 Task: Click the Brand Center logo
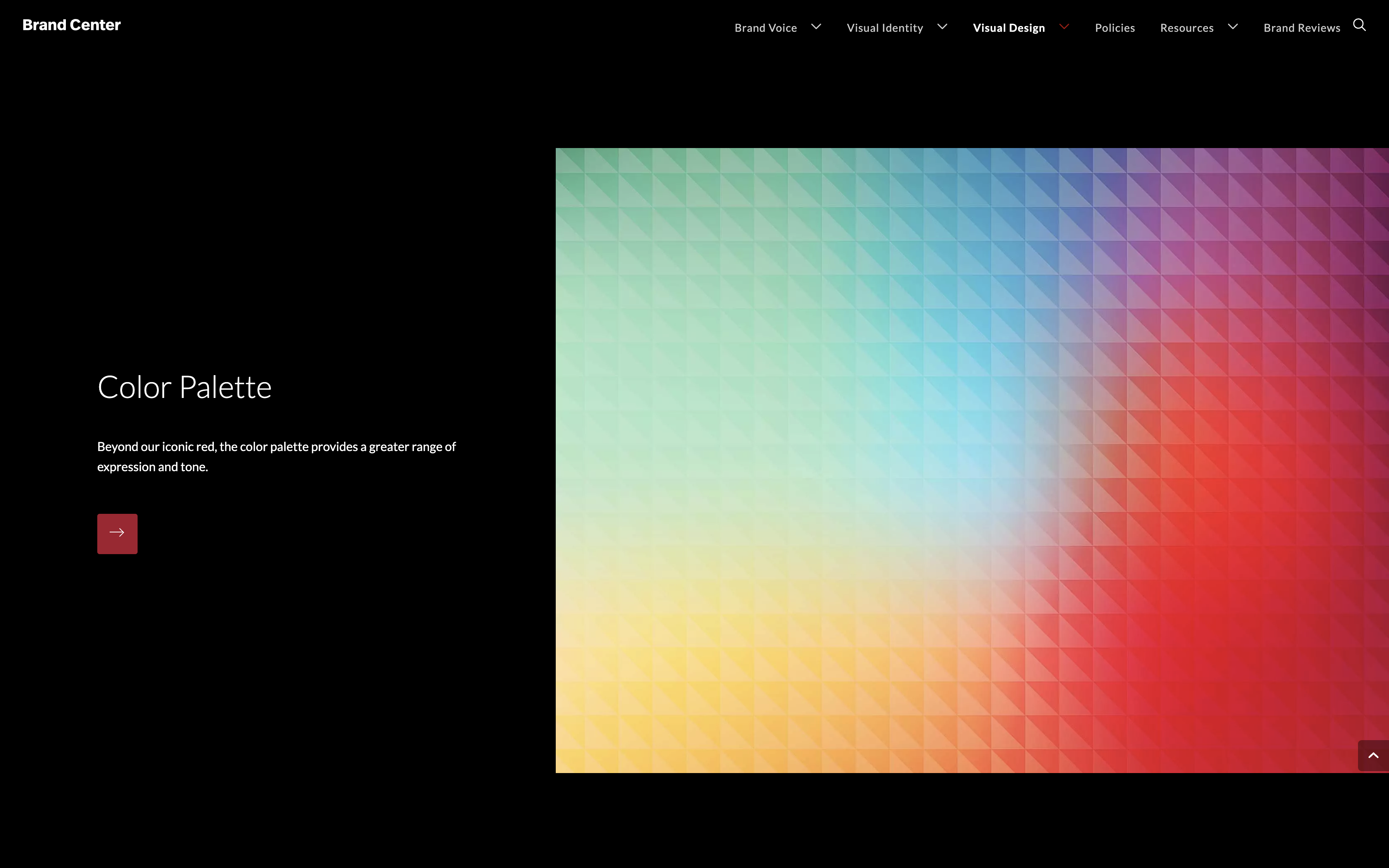(72, 25)
